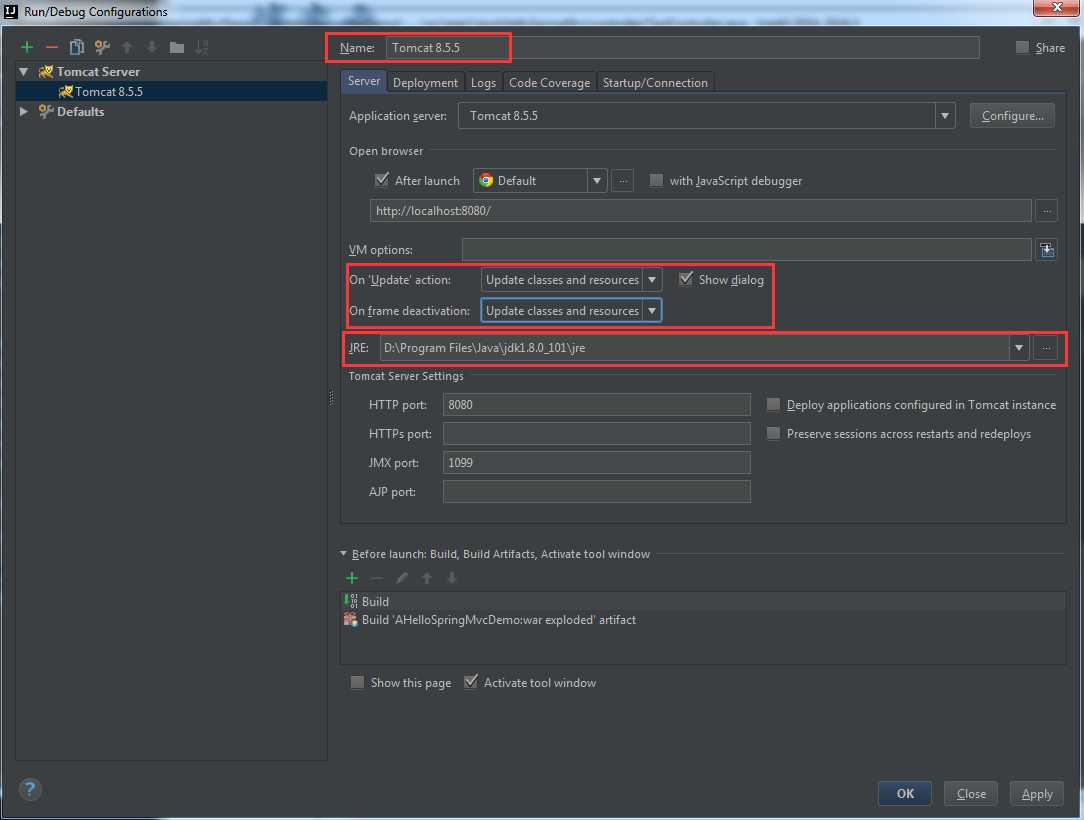This screenshot has height=820, width=1084.
Task: Edit before launch task pencil icon
Action: [x=402, y=578]
